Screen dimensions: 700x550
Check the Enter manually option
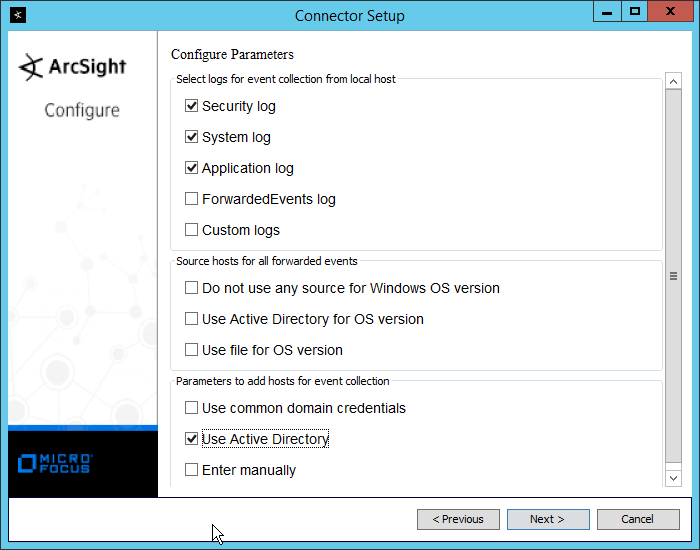coord(192,470)
